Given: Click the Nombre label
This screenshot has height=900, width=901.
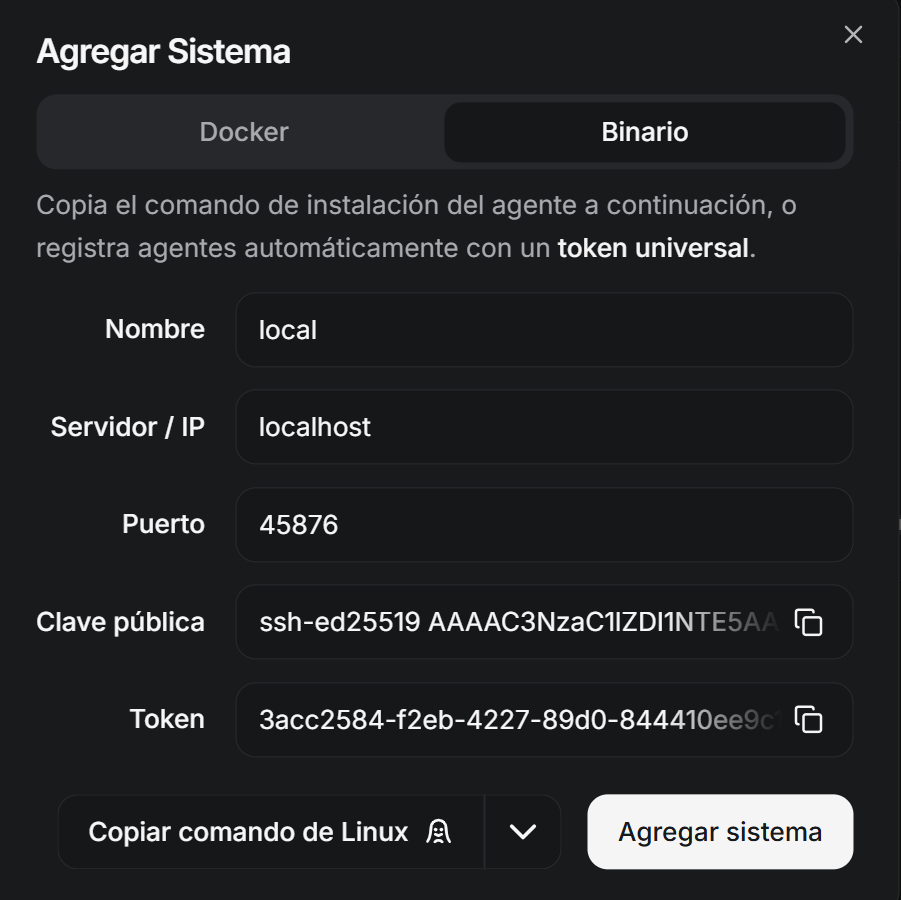Looking at the screenshot, I should pyautogui.click(x=155, y=330).
